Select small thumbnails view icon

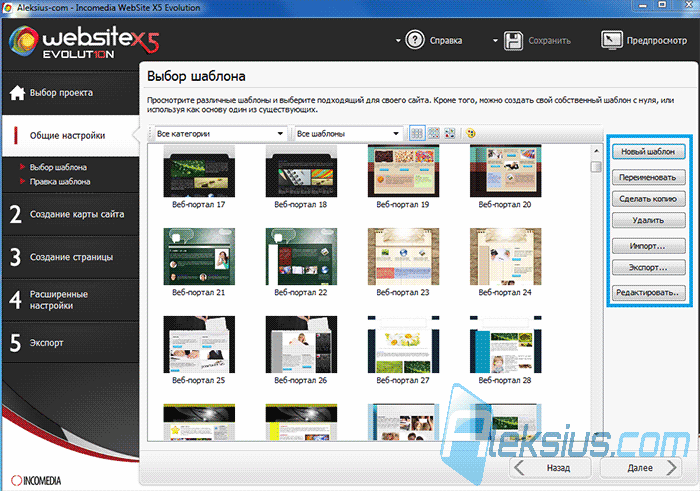417,133
